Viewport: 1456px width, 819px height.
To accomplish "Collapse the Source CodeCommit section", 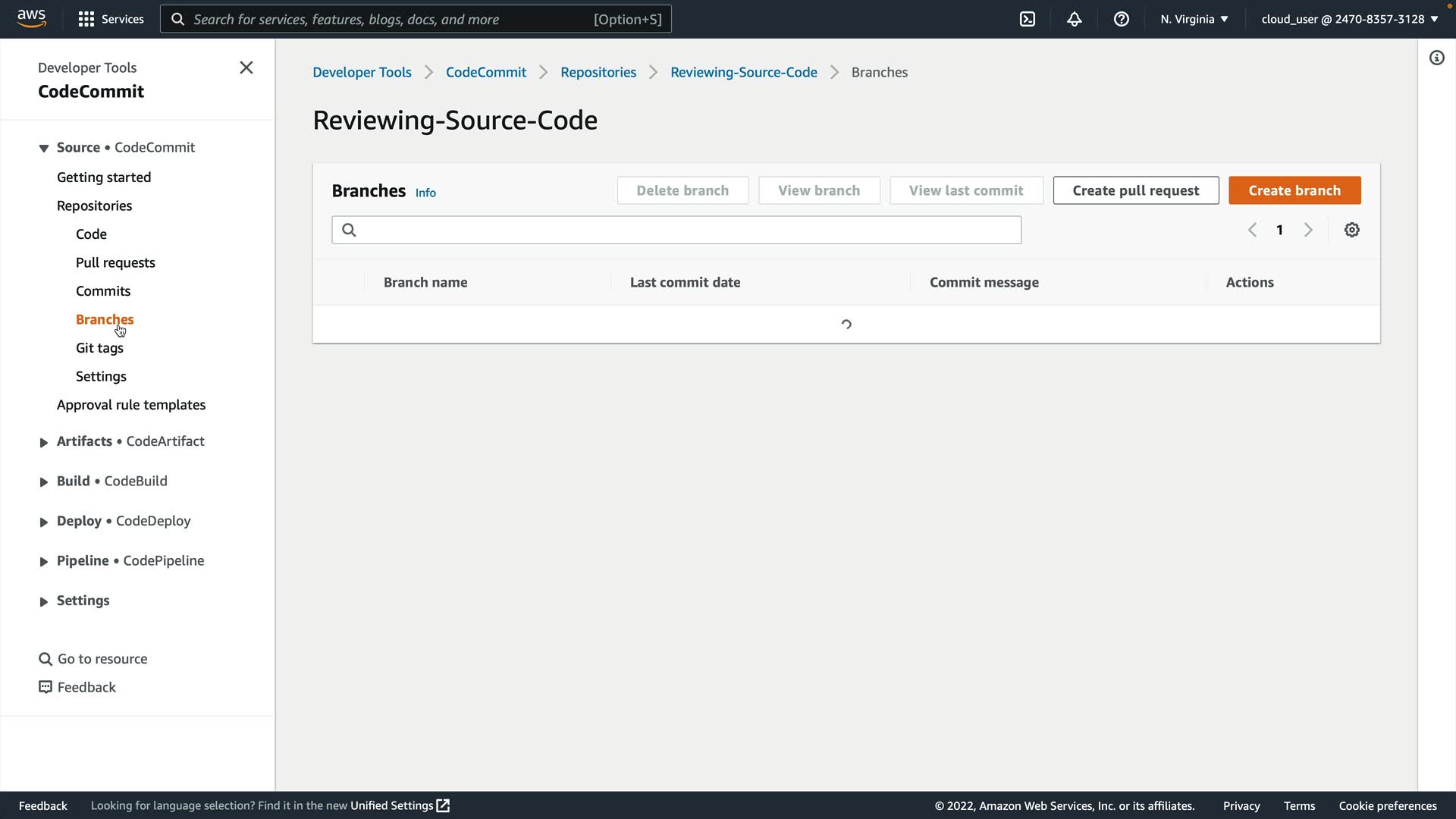I will point(44,148).
